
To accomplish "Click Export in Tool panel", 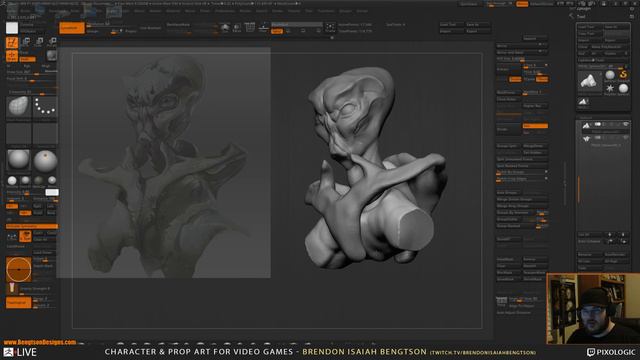I will point(616,40).
